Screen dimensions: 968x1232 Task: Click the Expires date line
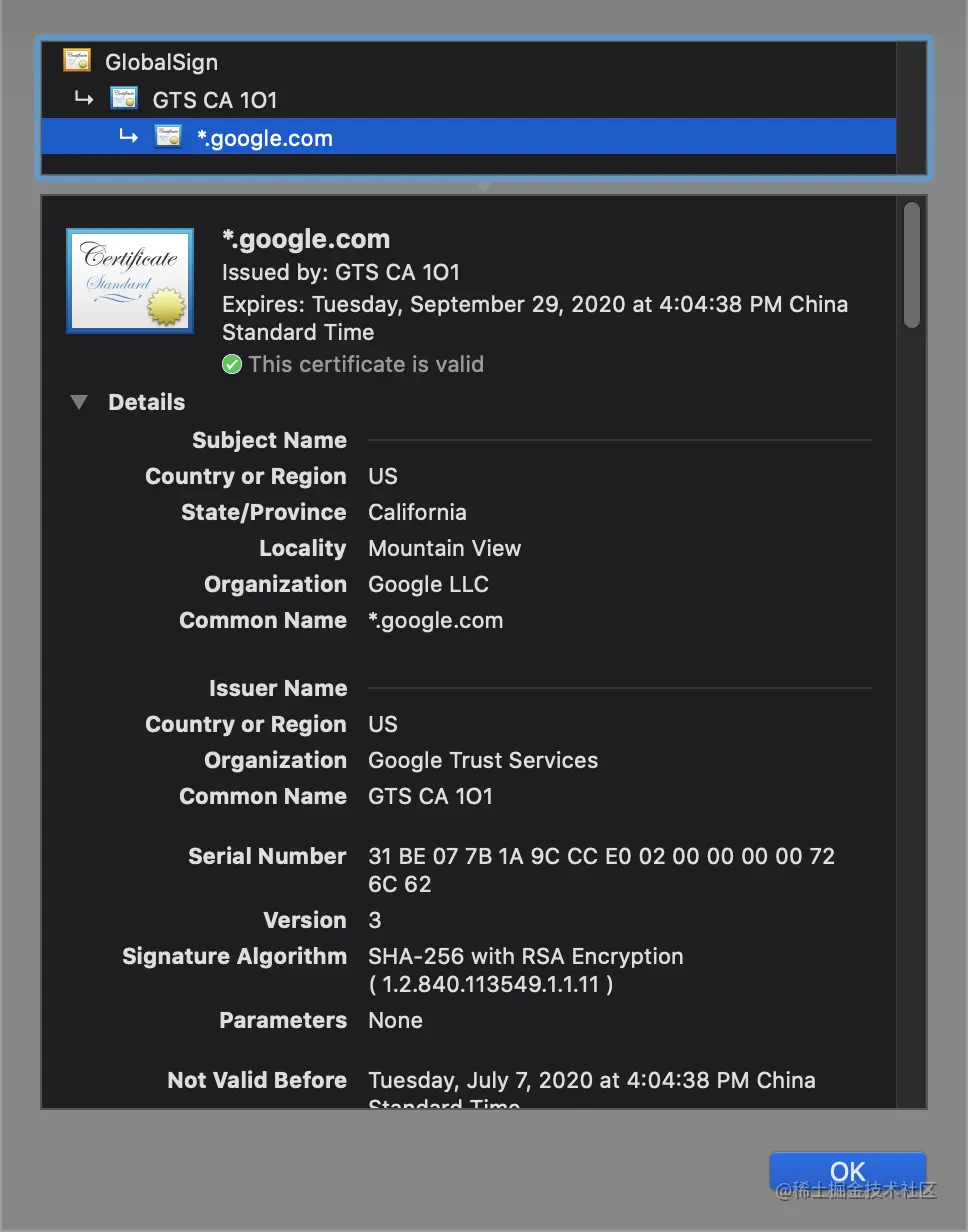coord(535,318)
